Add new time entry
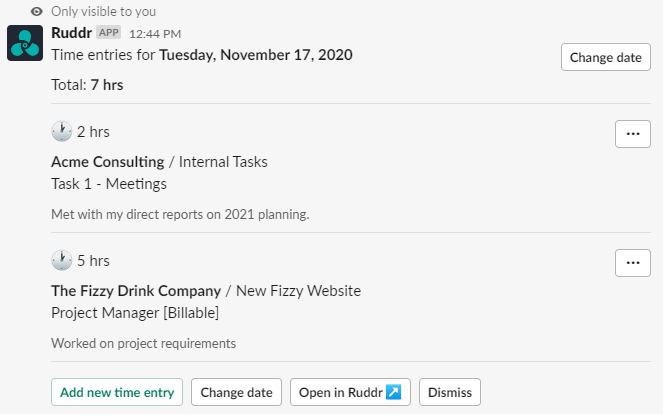The width and height of the screenshot is (663, 419). tap(117, 392)
